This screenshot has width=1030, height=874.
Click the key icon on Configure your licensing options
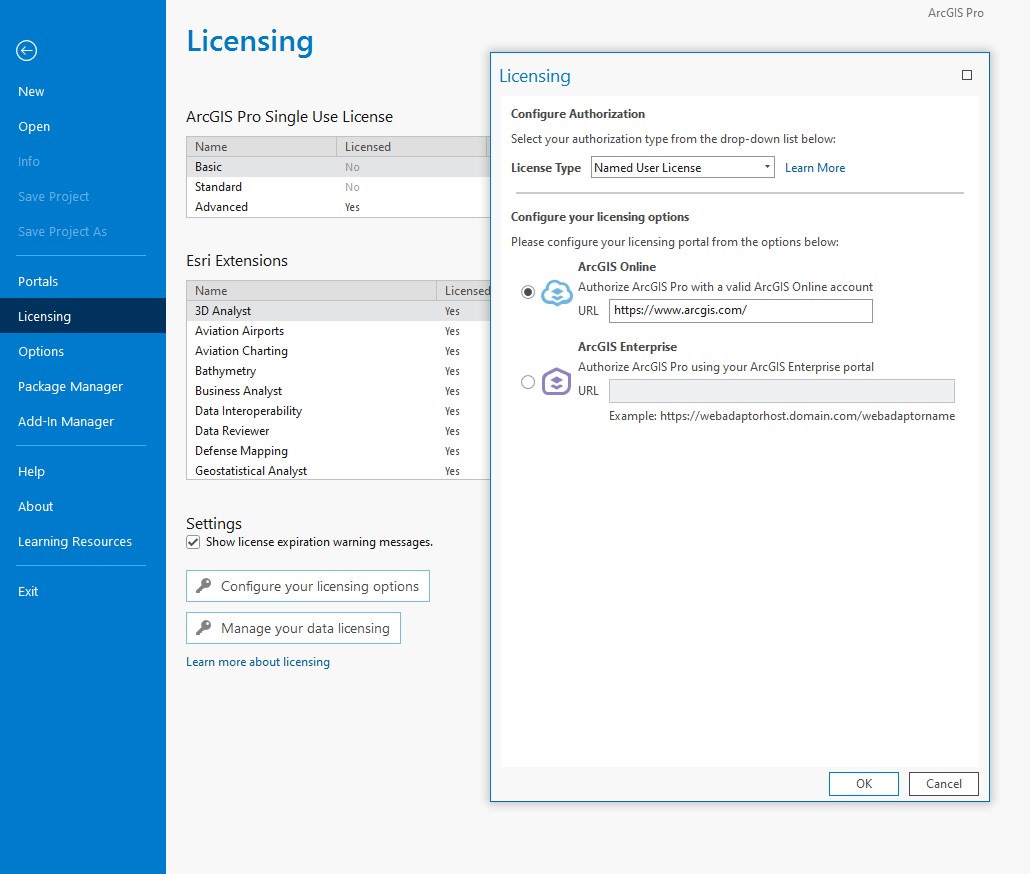(202, 586)
